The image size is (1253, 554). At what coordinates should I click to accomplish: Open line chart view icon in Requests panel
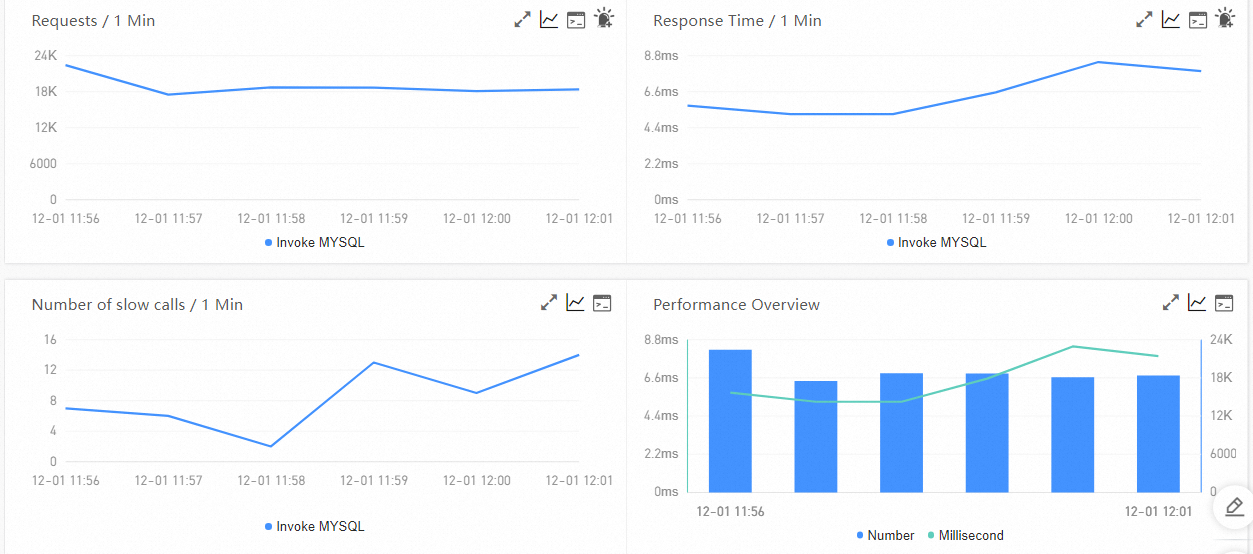click(549, 19)
